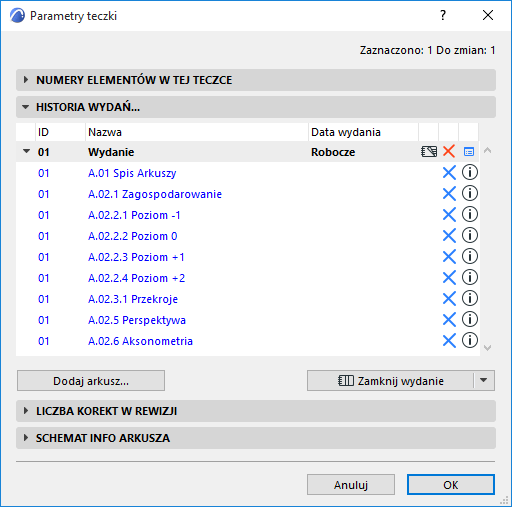The width and height of the screenshot is (512, 507).
Task: Delete issue 01 with red X icon
Action: [x=449, y=151]
